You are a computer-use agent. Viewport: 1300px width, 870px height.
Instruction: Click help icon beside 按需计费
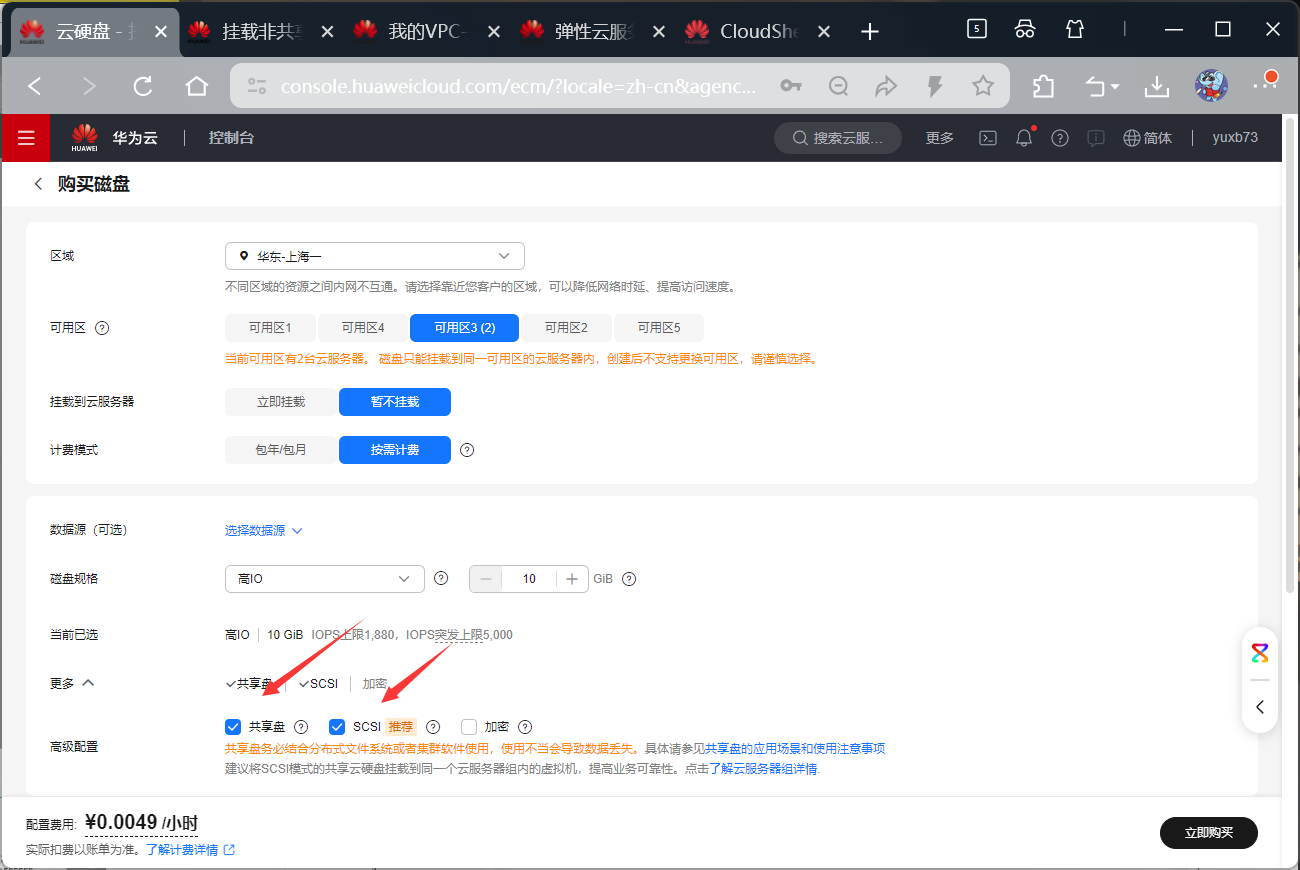pyautogui.click(x=467, y=450)
